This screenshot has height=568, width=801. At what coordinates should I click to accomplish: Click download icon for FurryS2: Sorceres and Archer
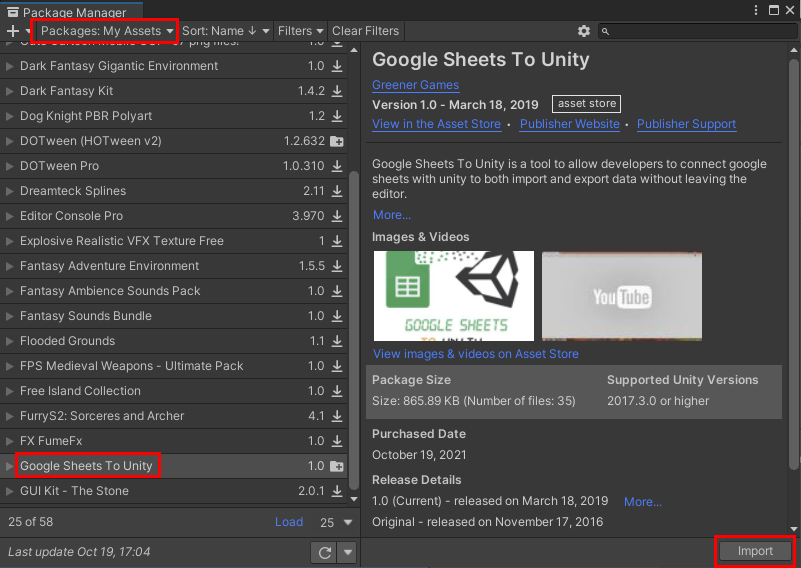point(337,416)
